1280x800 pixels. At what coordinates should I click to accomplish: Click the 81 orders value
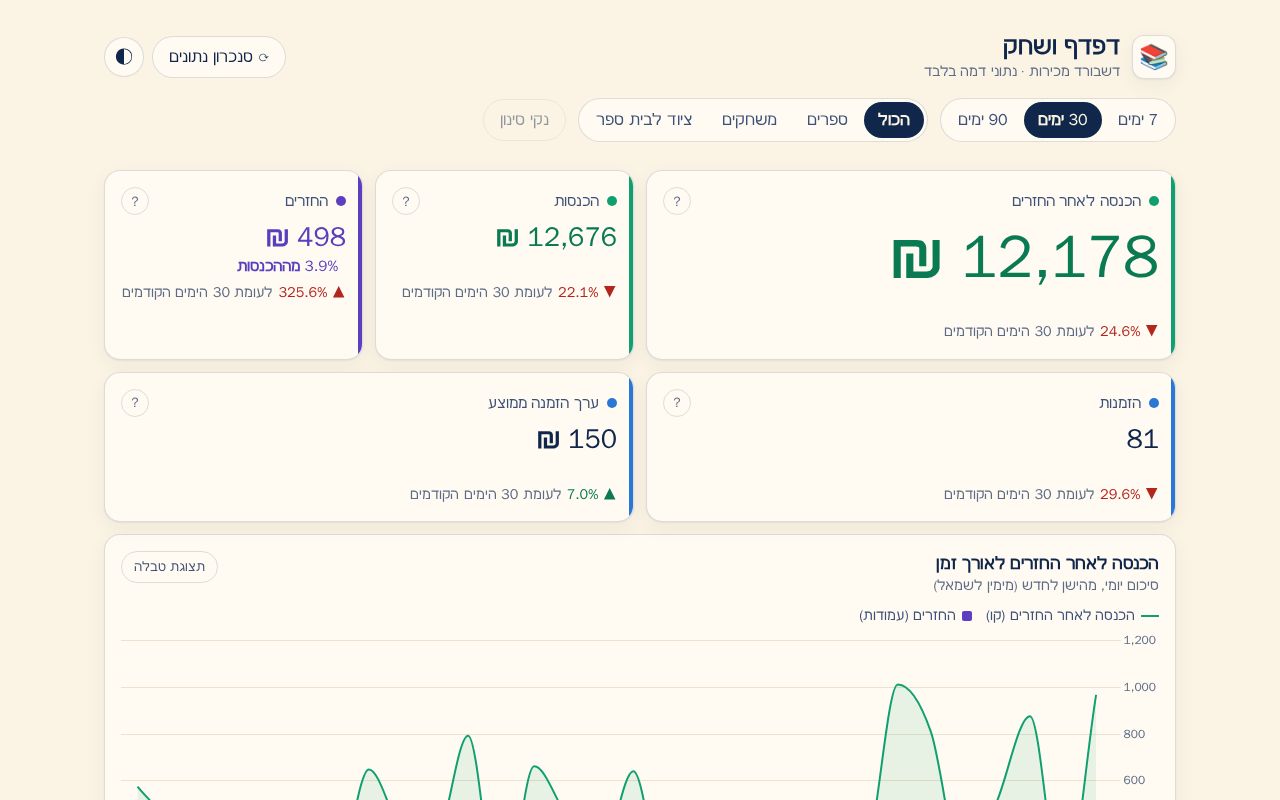[x=1142, y=439]
